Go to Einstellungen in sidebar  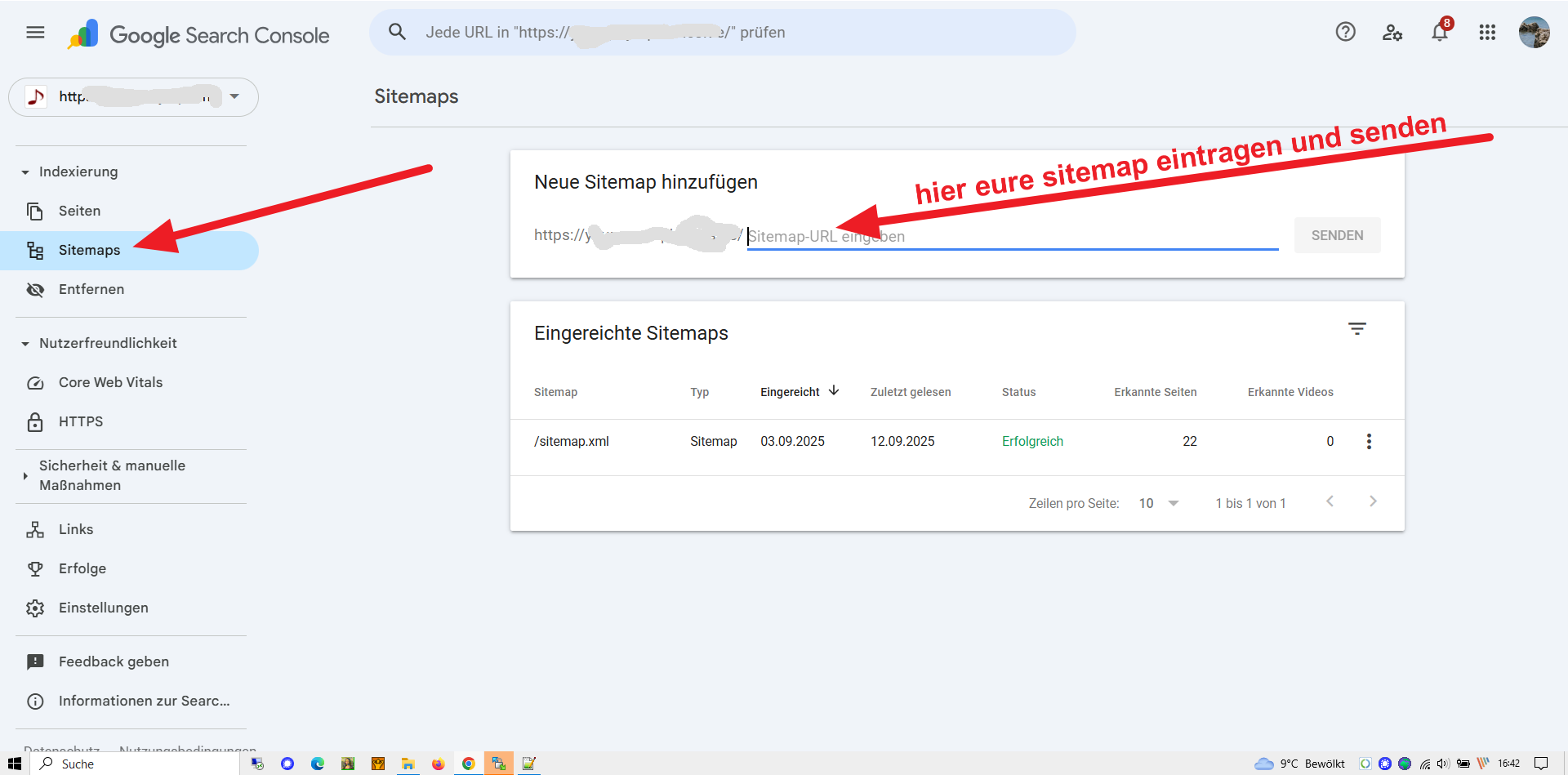click(103, 608)
